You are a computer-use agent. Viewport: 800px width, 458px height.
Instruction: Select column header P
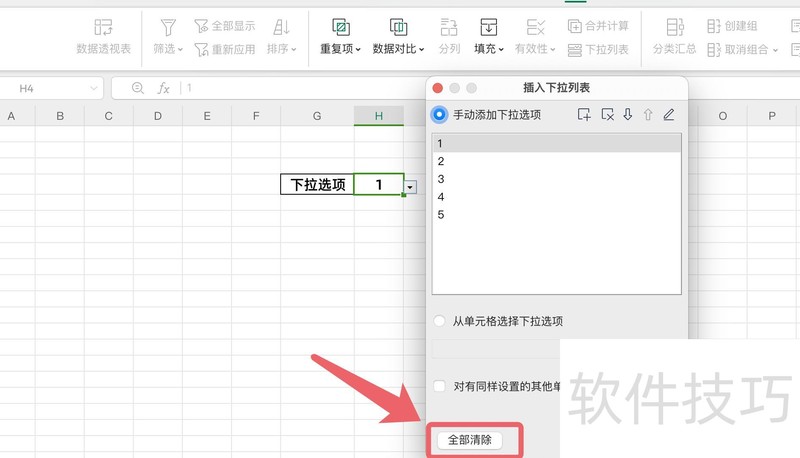coord(772,116)
